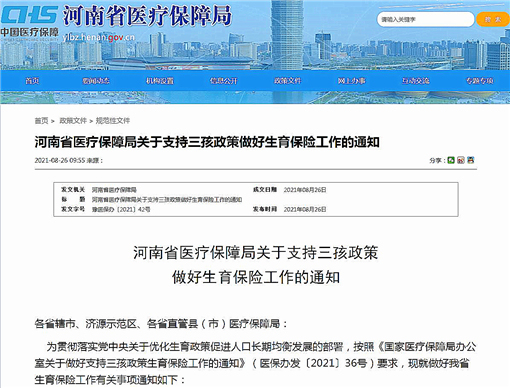Open the 新闻动态 navigation menu item
Viewport: 510px width, 388px height.
96,81
